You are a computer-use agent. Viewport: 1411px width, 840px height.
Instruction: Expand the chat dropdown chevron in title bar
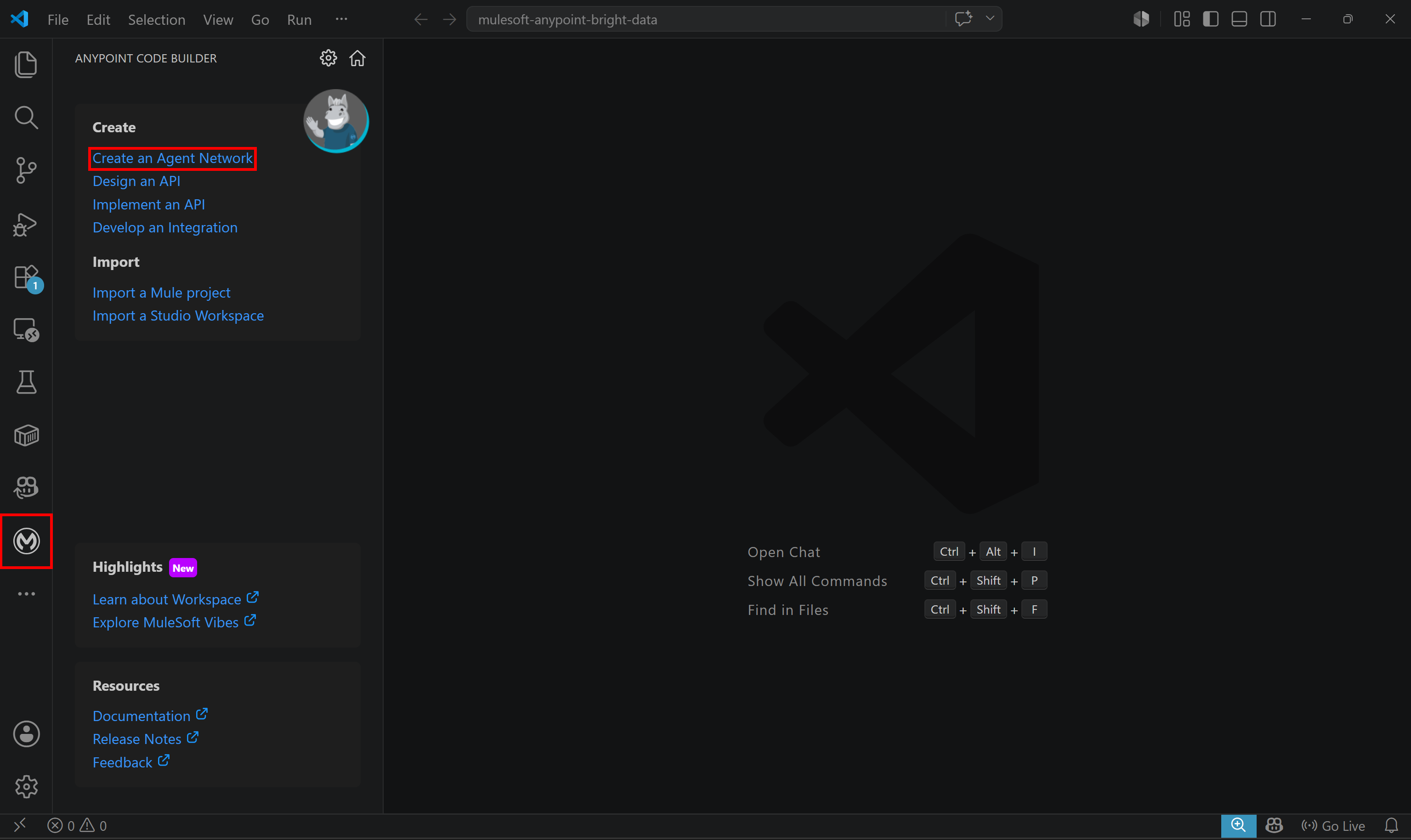pos(990,19)
